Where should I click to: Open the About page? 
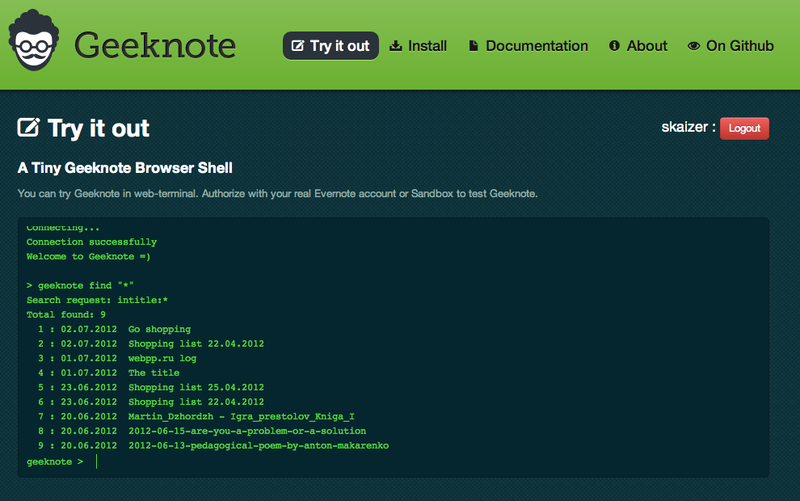tap(638, 46)
